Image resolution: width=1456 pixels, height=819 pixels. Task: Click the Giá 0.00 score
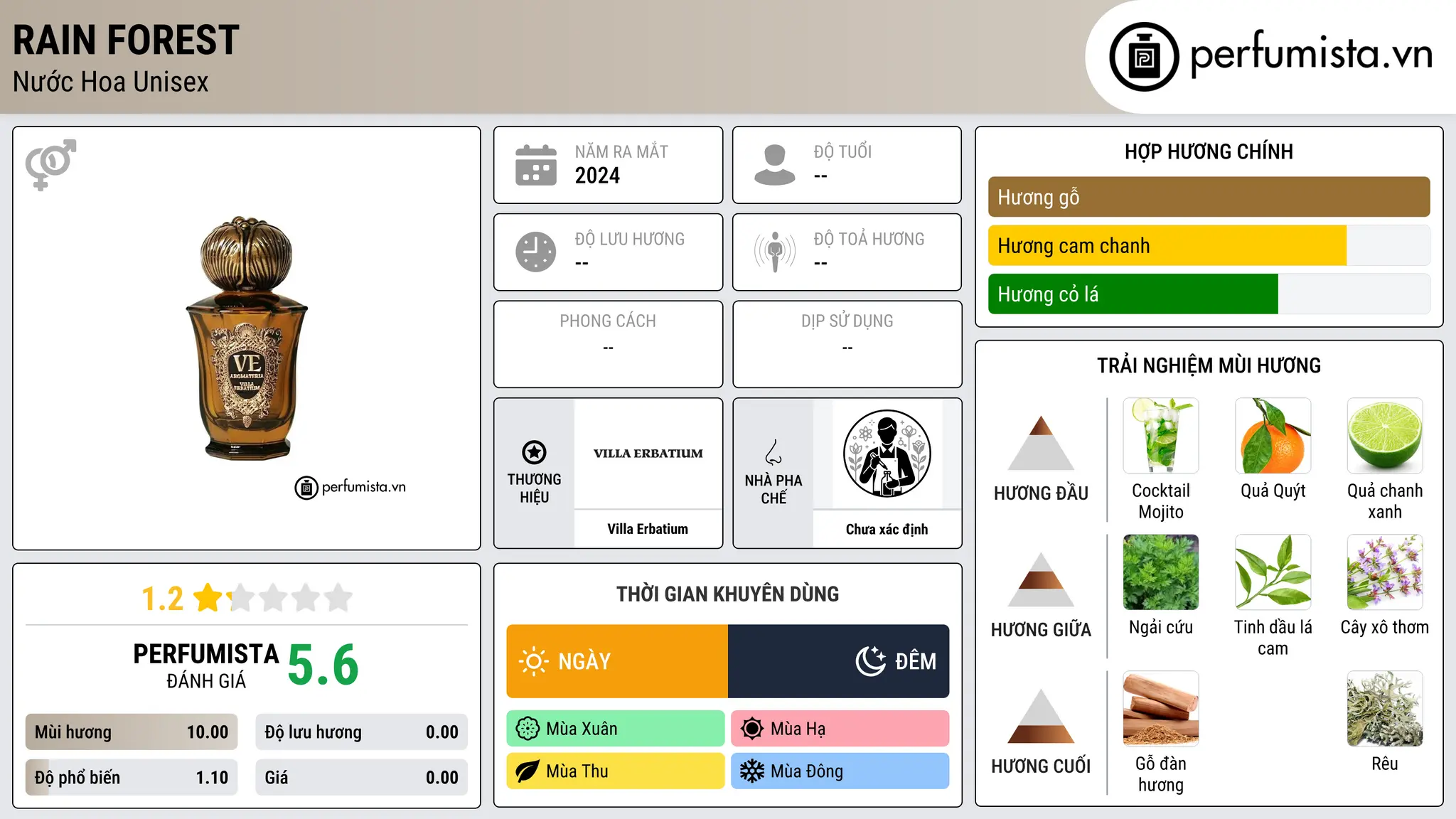(x=362, y=778)
